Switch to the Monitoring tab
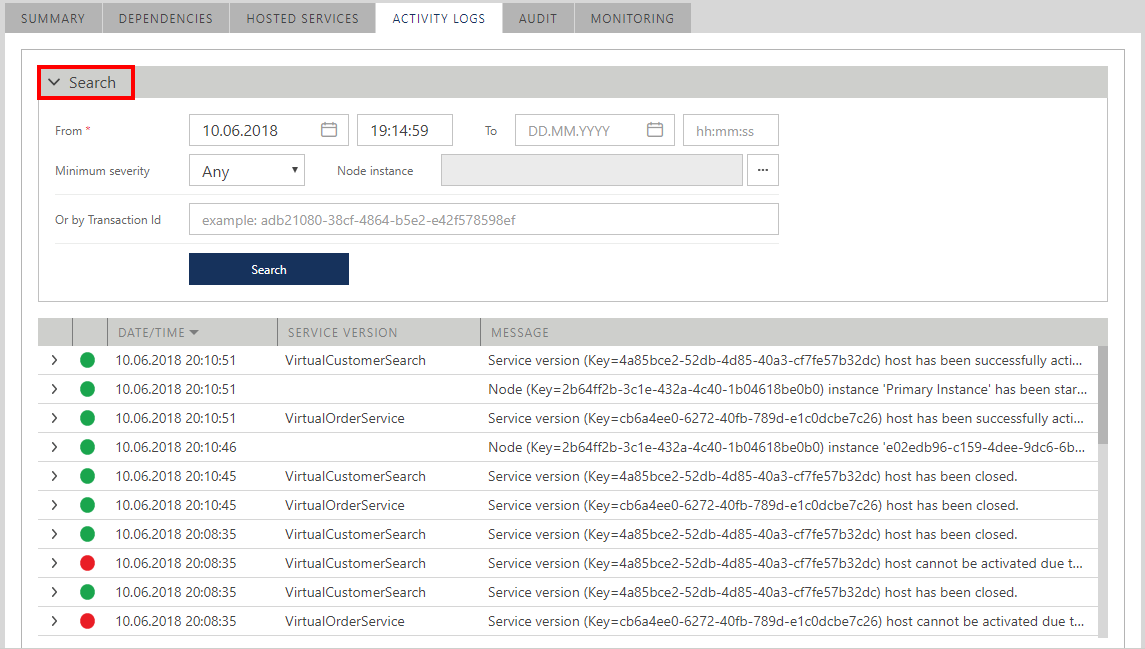 (x=632, y=18)
